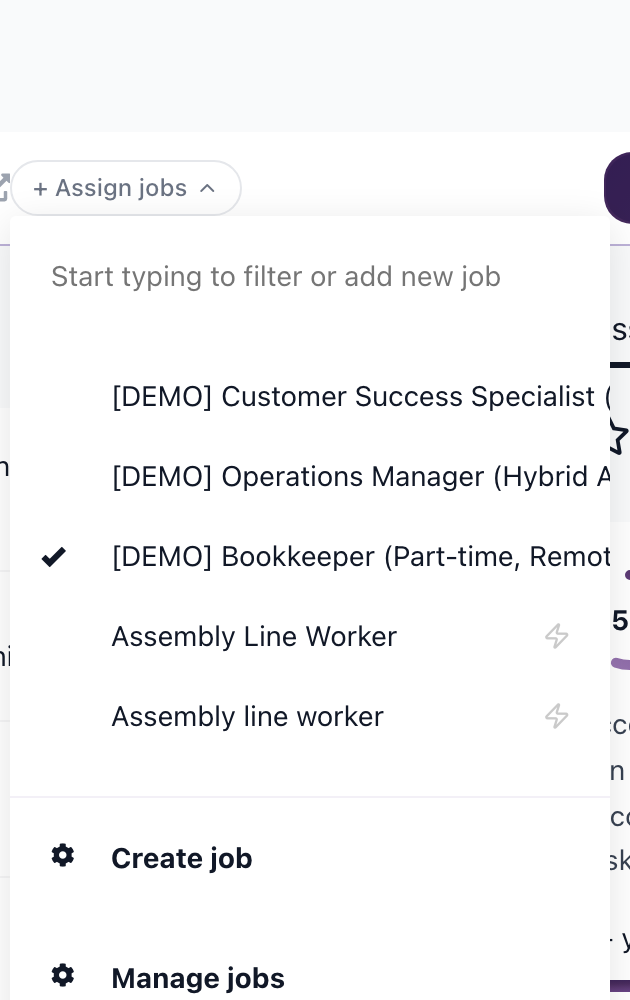Select [DEMO] Customer Success Specialist job
The height and width of the screenshot is (1000, 630).
[310, 397]
